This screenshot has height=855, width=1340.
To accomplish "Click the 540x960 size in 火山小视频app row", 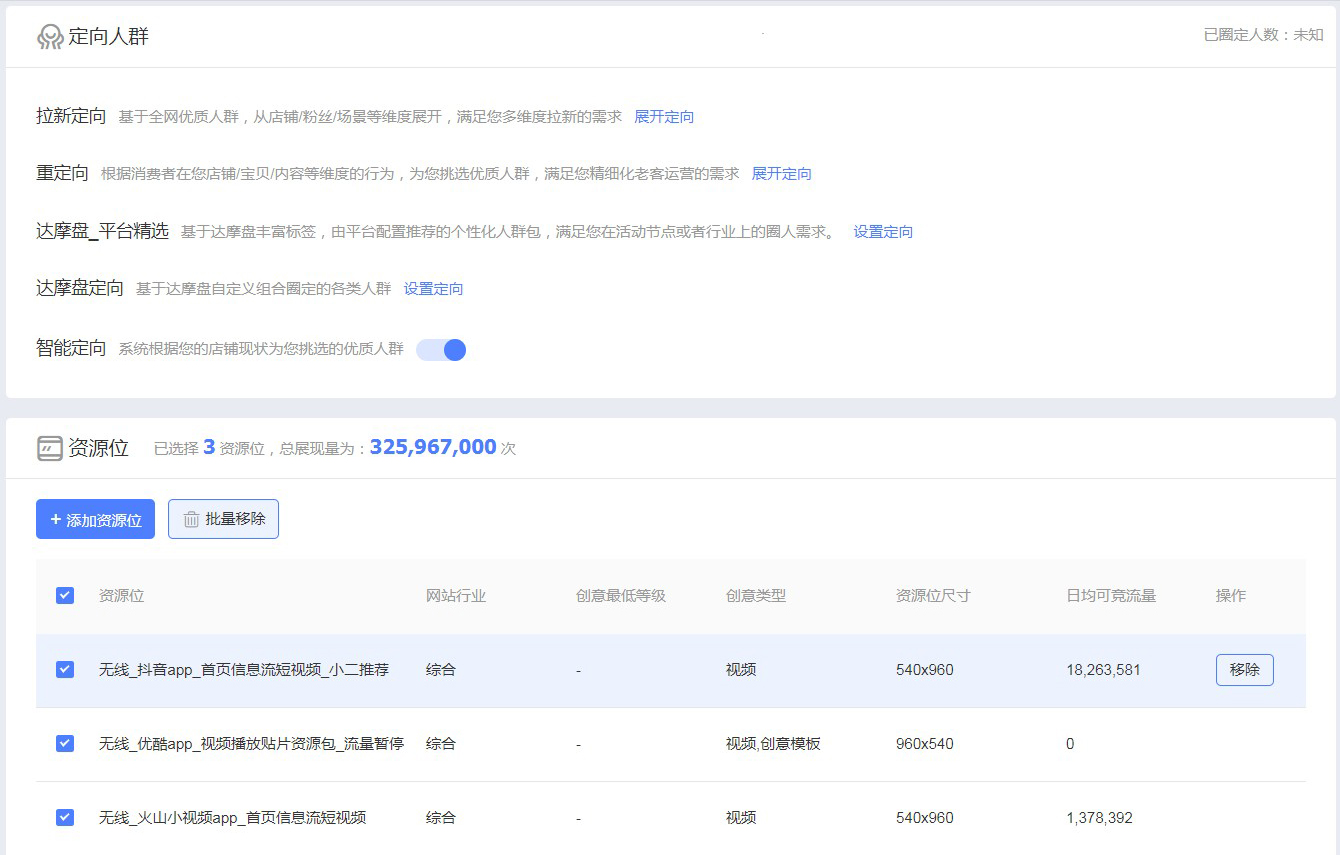I will [x=925, y=817].
